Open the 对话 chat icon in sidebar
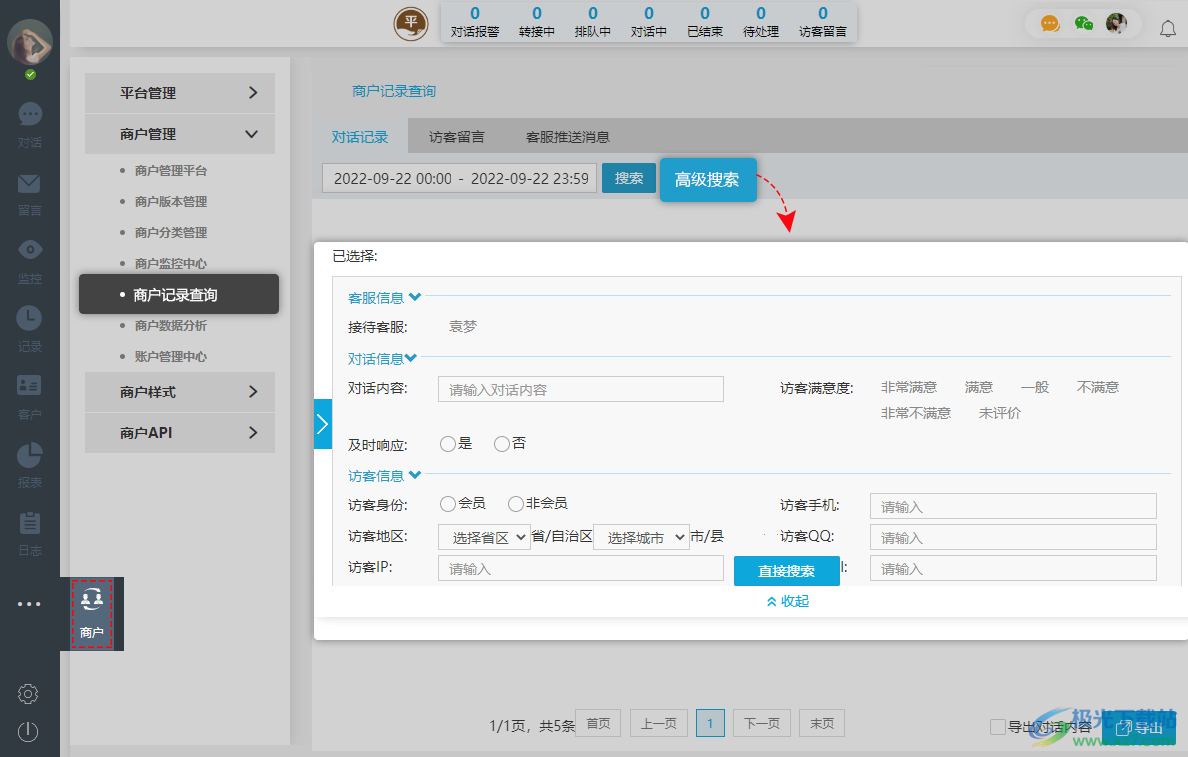 point(29,115)
